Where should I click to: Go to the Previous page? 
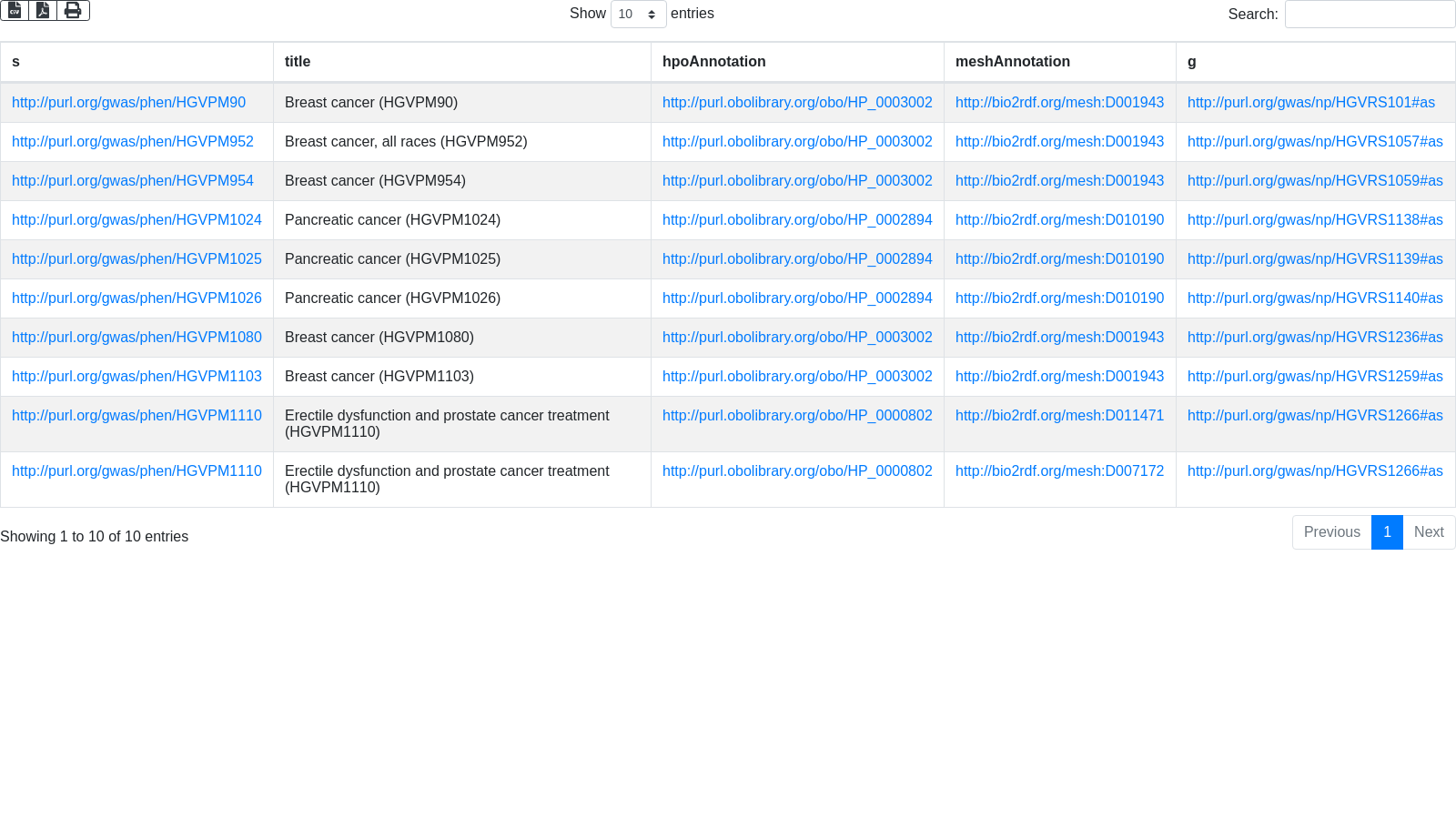point(1331,532)
